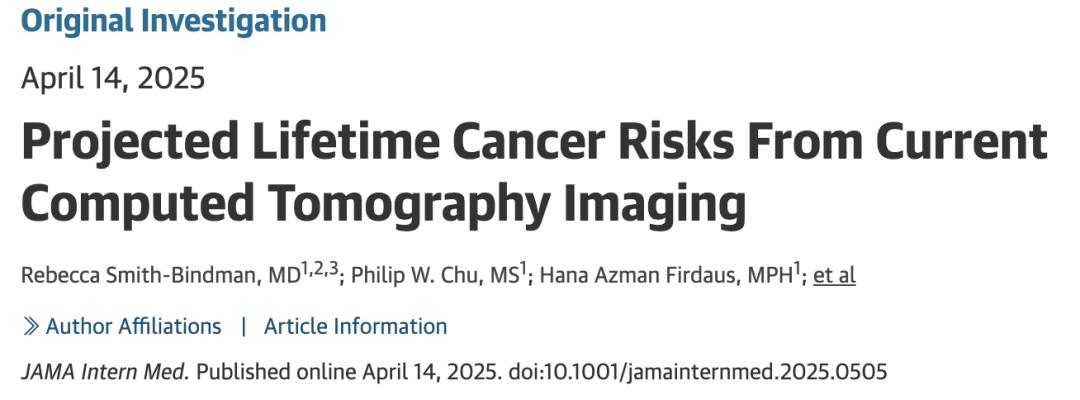Click the 'et al' authors link

[x=834, y=275]
